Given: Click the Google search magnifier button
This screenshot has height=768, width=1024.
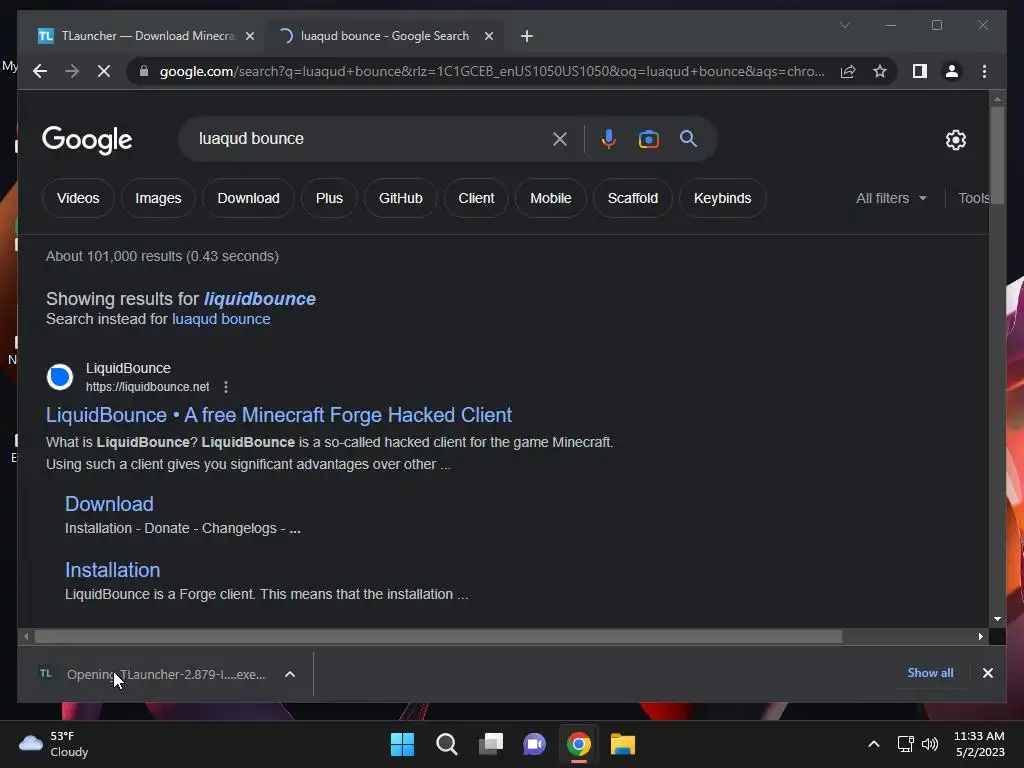Looking at the screenshot, I should pos(688,138).
